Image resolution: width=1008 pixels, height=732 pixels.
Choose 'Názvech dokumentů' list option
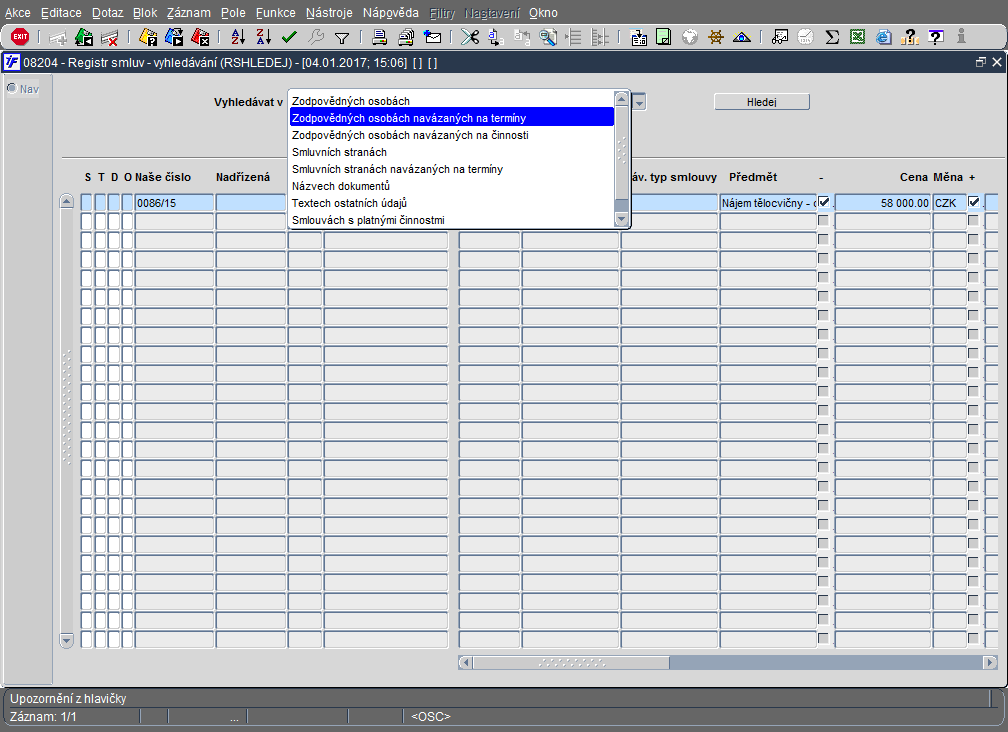[x=451, y=186]
